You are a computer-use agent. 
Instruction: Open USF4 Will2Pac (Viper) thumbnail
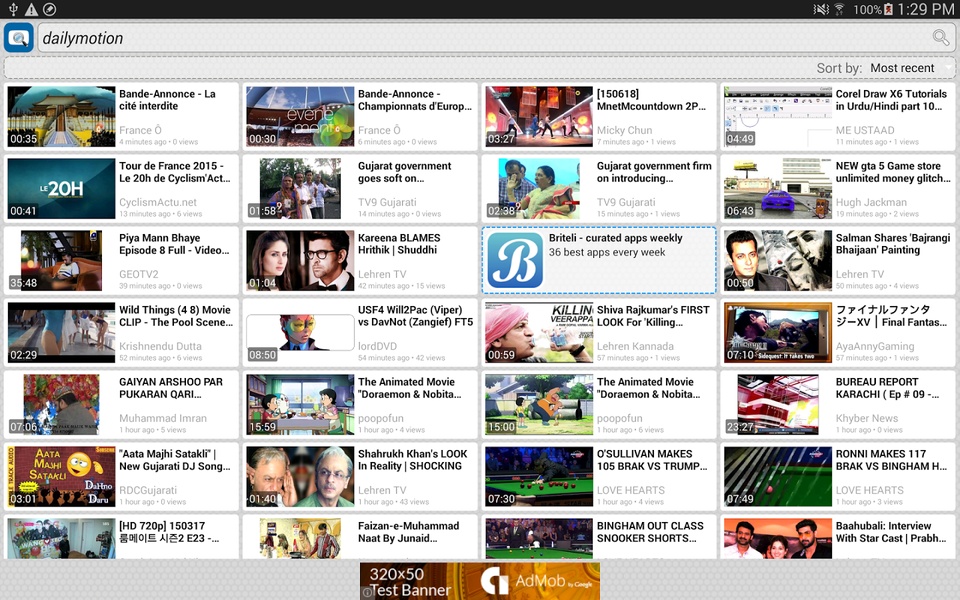[300, 332]
